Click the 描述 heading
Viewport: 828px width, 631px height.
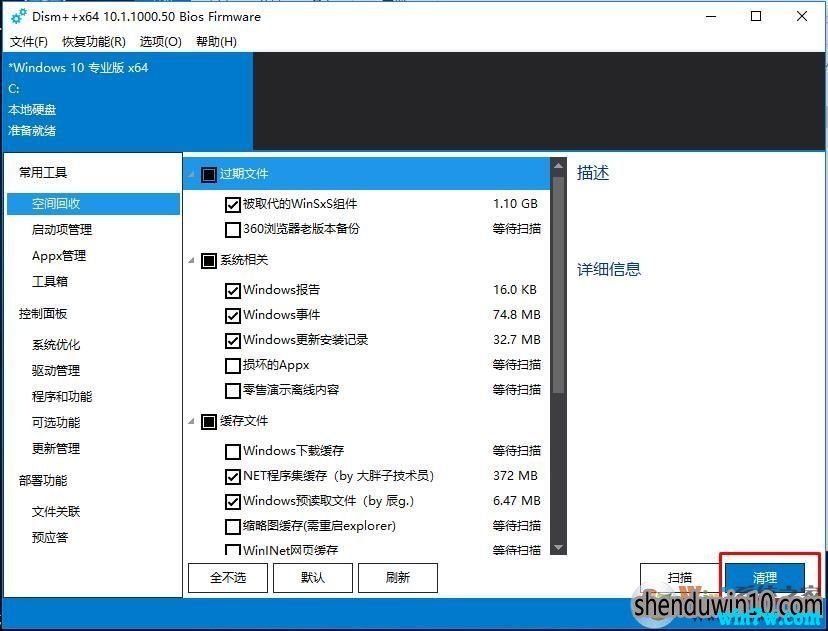593,173
